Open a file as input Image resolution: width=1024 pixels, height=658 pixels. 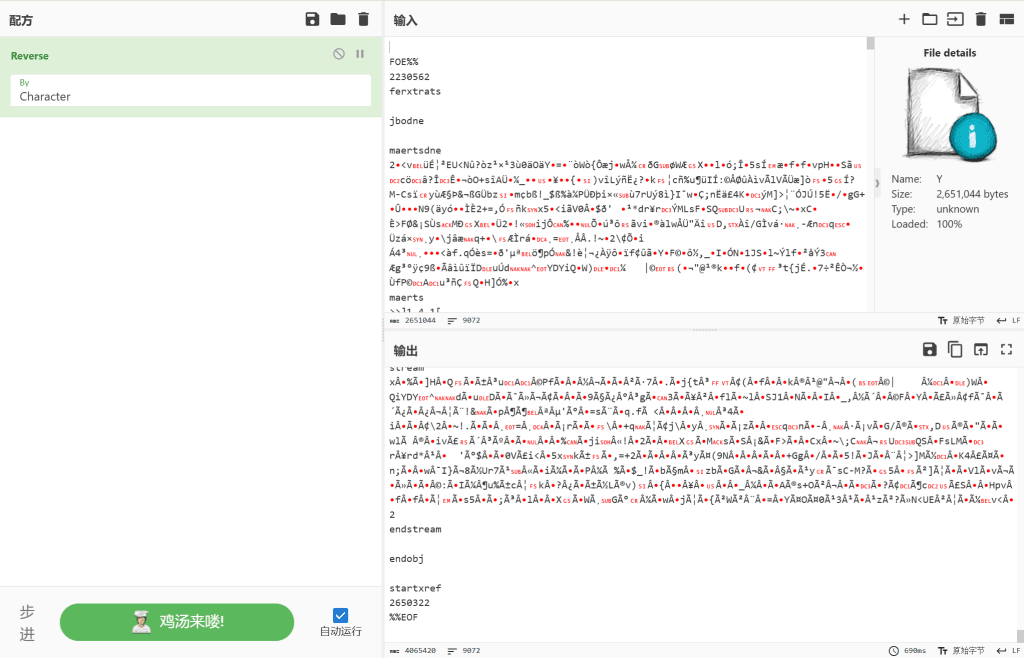[955, 19]
